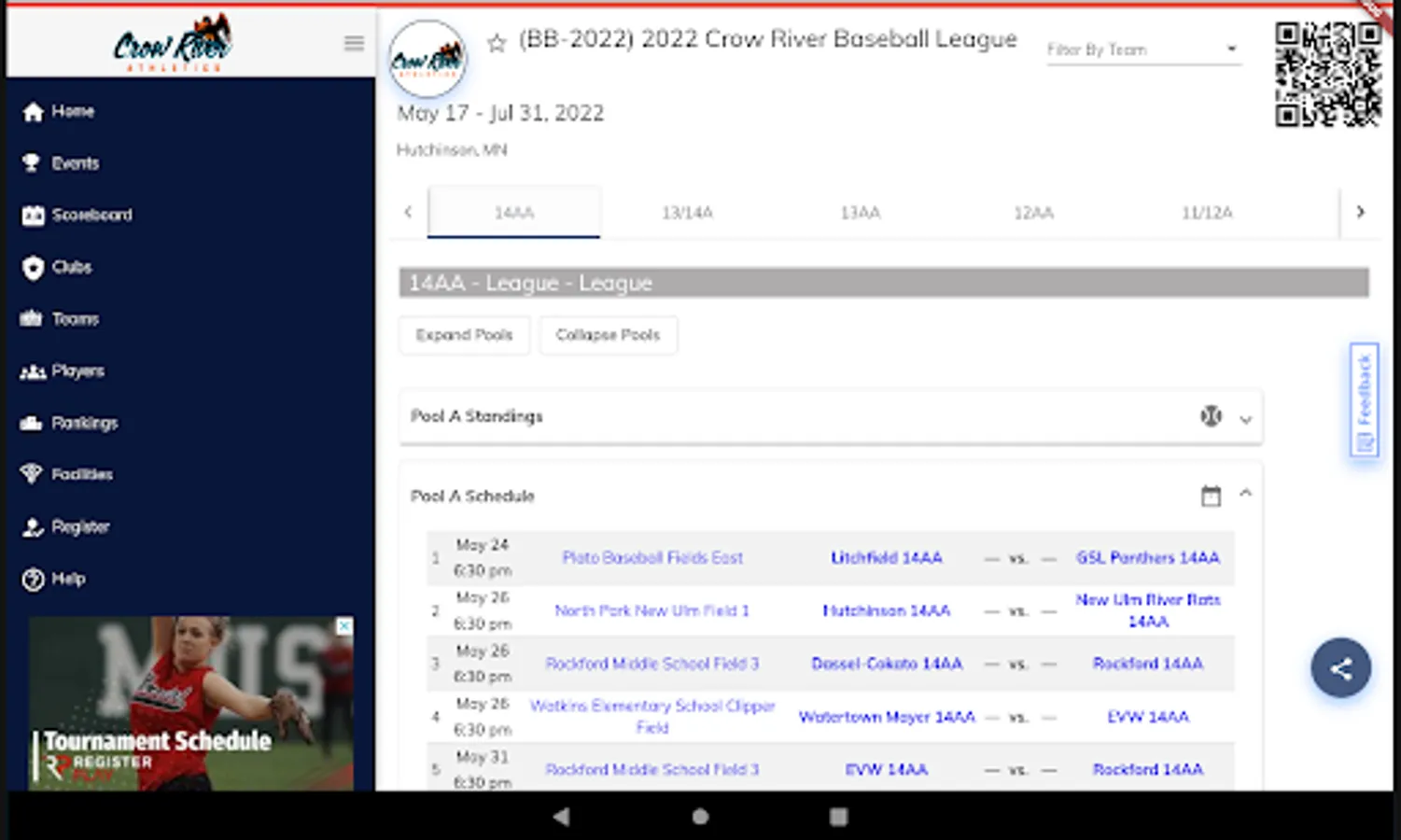Open Scoreboard in the sidebar menu
1401x840 pixels.
coord(92,216)
